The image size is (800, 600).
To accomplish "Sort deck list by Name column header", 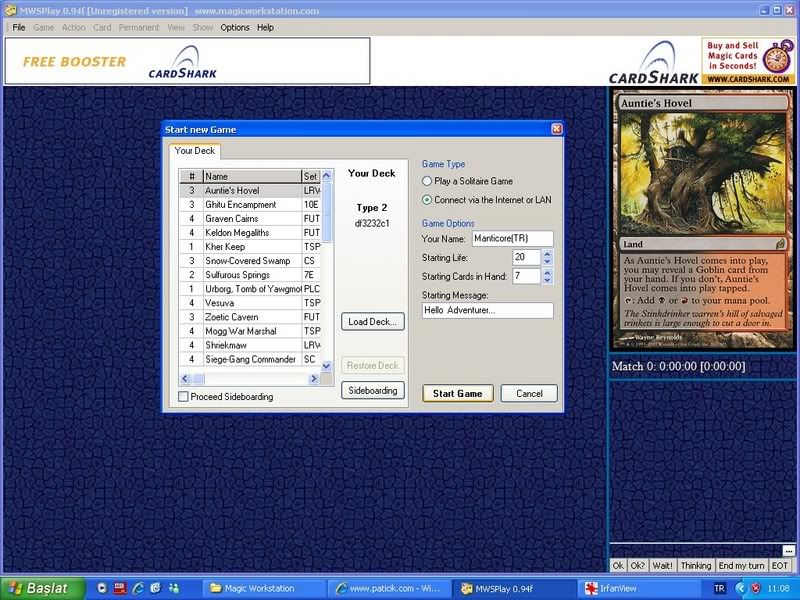I will click(253, 177).
